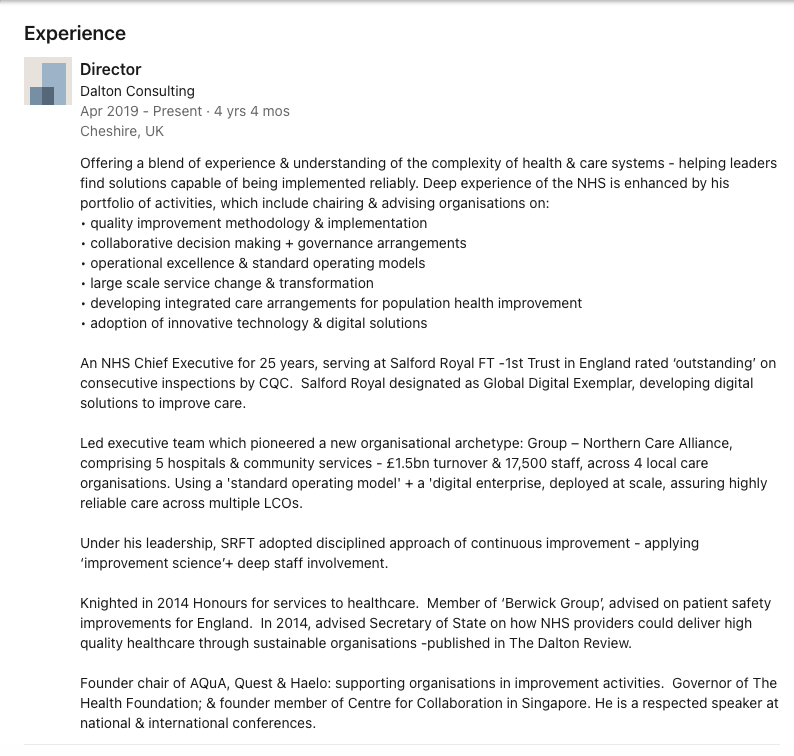Open the Director job title

(110, 69)
